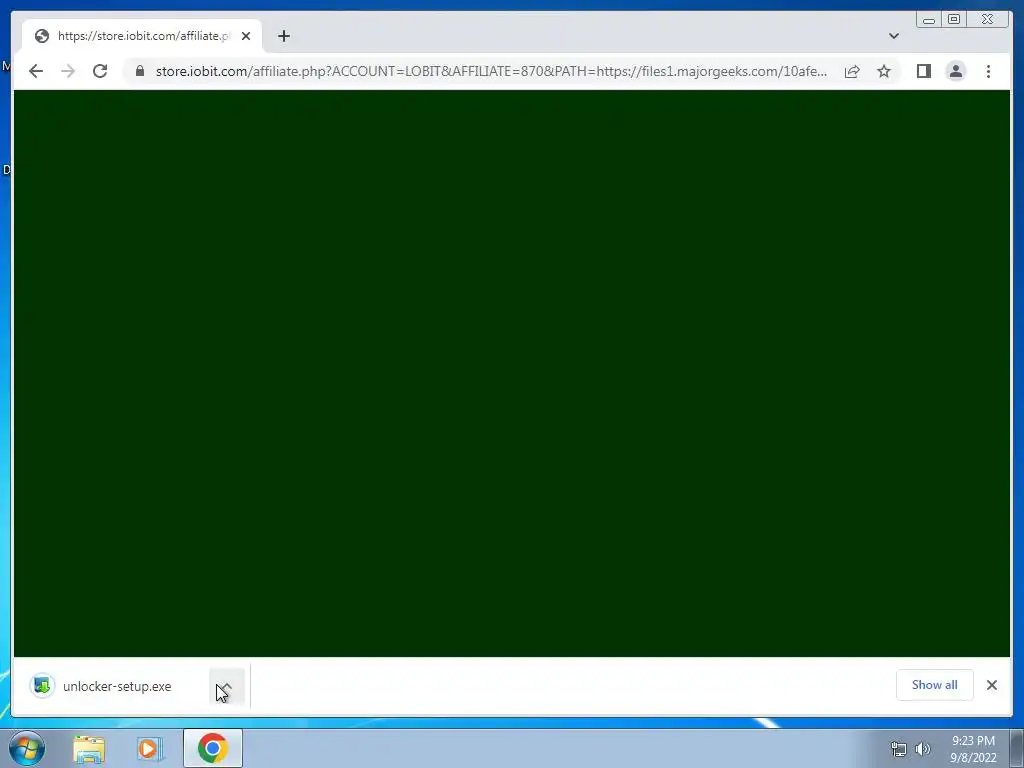
Task: Expand options chevron for unlocker-setup.exe
Action: pyautogui.click(x=226, y=687)
